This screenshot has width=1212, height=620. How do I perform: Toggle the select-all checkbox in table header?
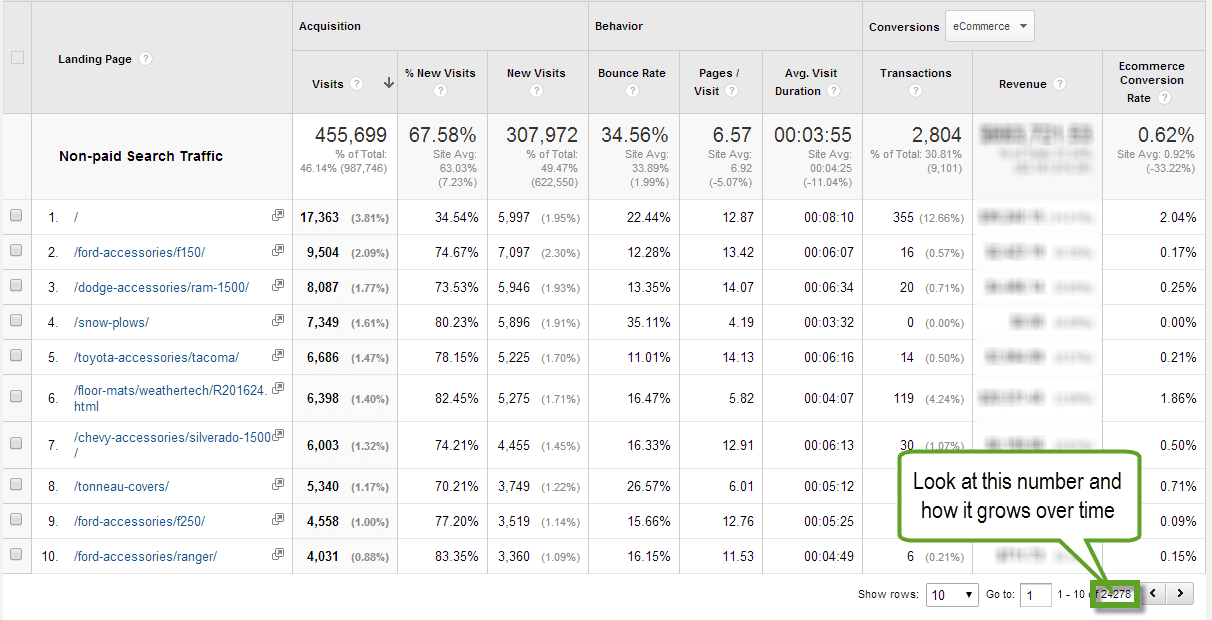click(17, 58)
